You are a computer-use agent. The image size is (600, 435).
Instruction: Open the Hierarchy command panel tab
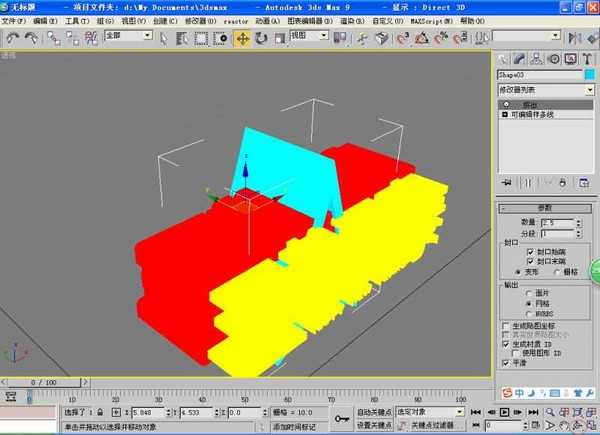(x=536, y=59)
